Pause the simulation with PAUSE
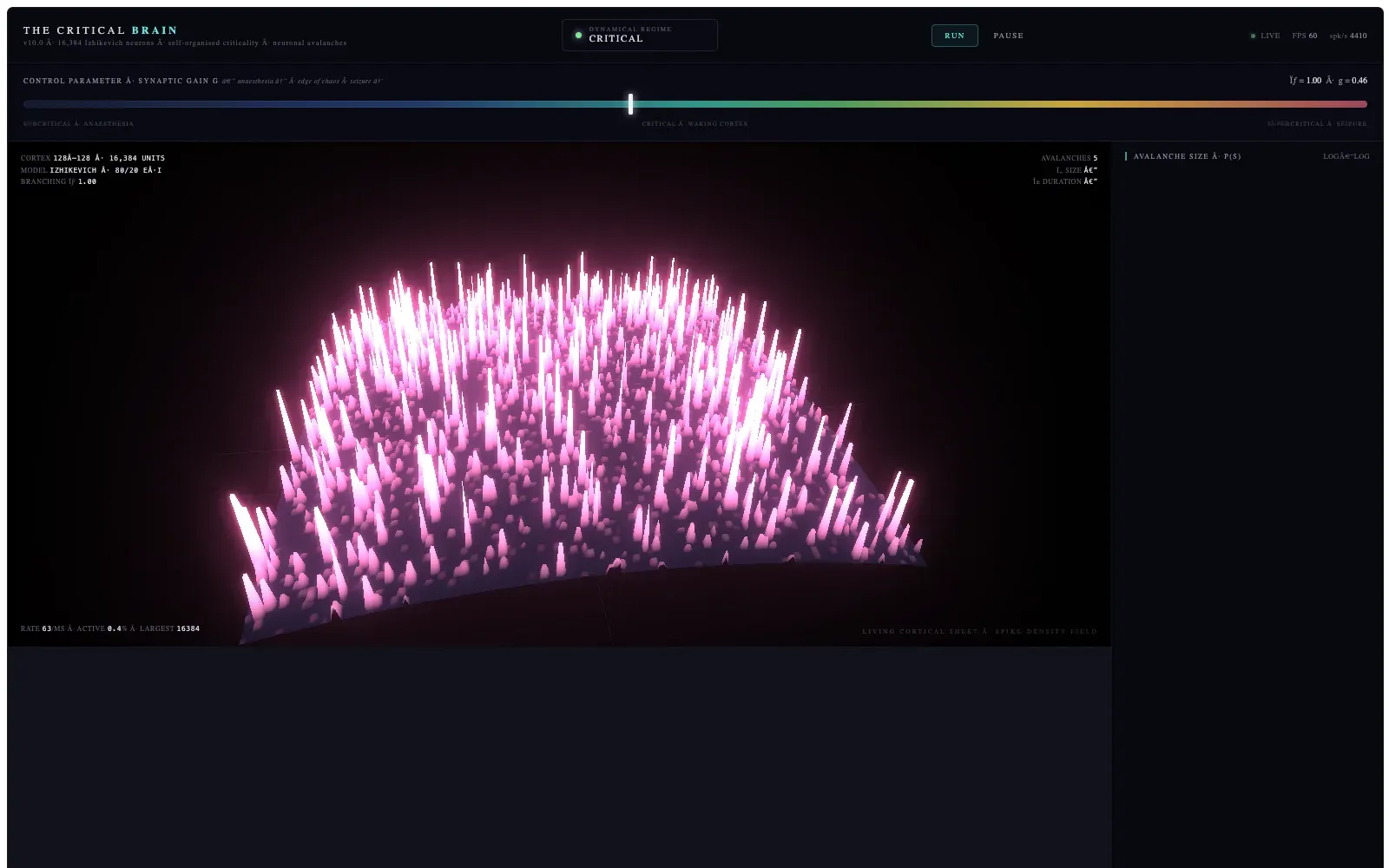The width and height of the screenshot is (1389, 868). pos(1008,36)
